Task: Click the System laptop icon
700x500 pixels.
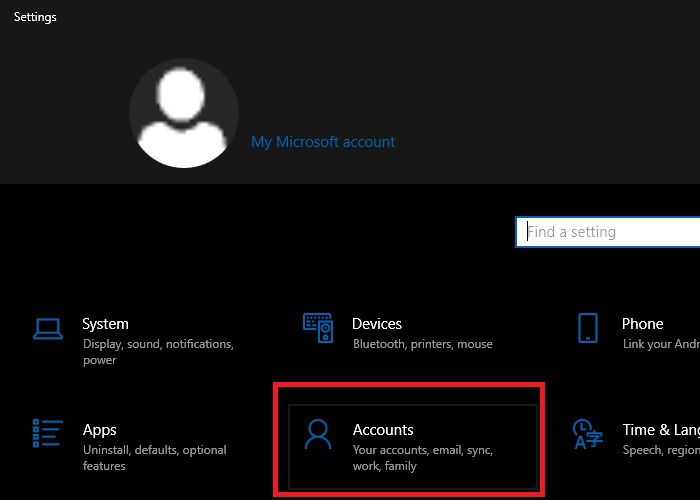Action: coord(48,329)
